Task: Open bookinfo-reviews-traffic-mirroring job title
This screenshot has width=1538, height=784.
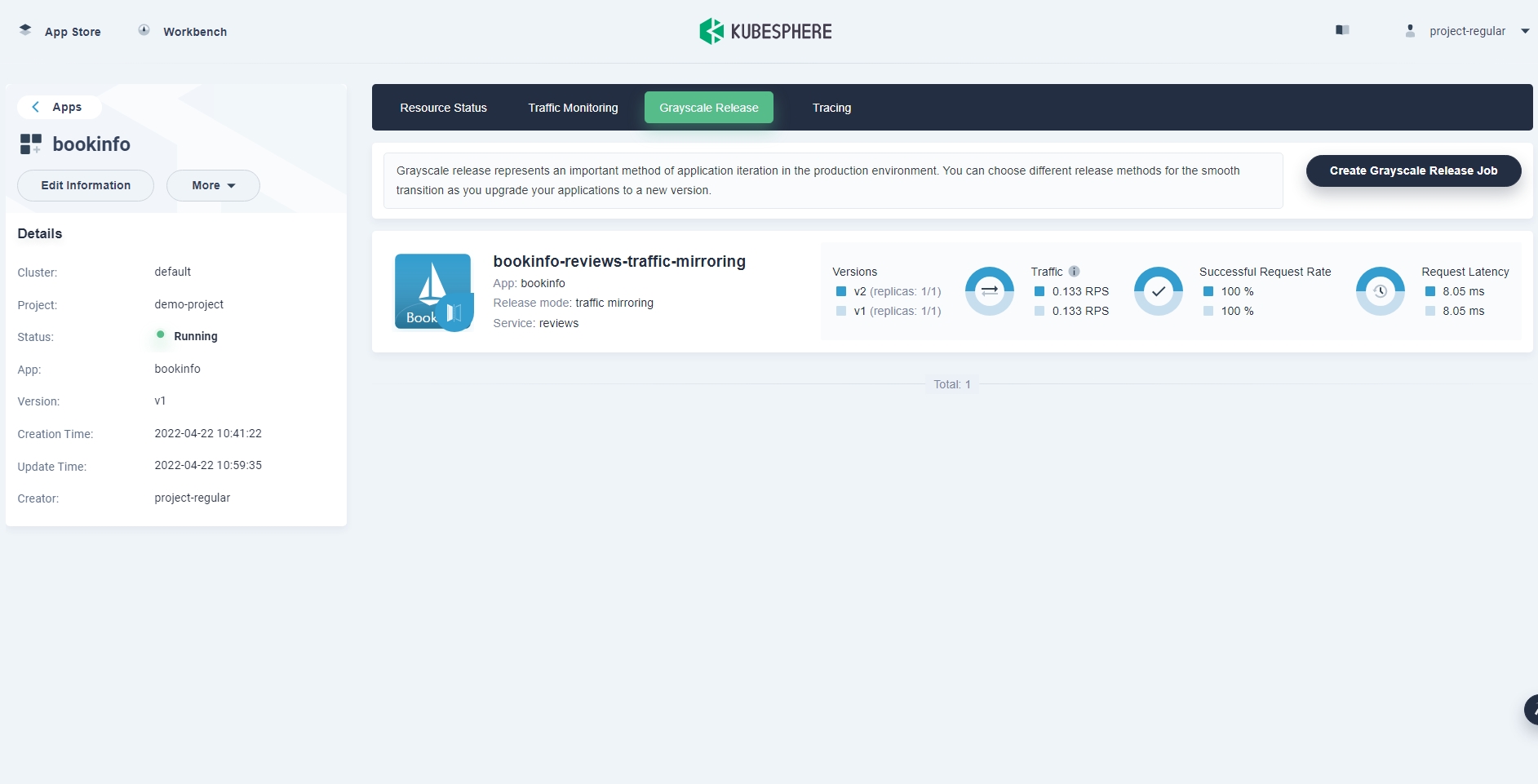Action: coord(619,261)
